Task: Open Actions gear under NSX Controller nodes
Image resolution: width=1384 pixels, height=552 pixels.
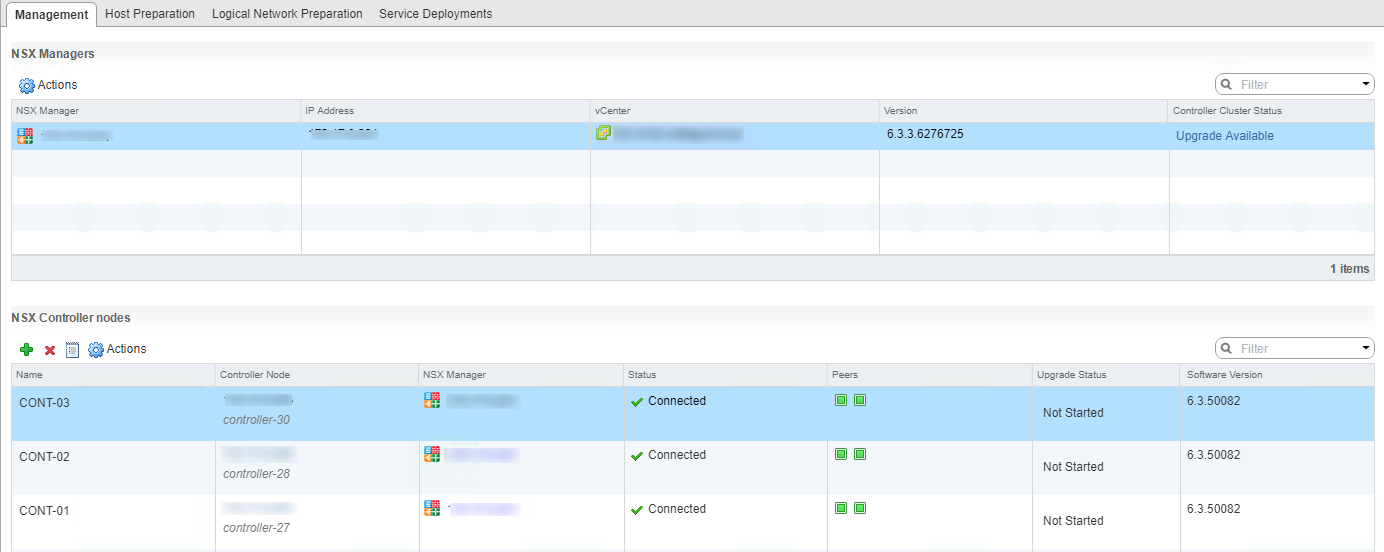Action: pos(117,349)
